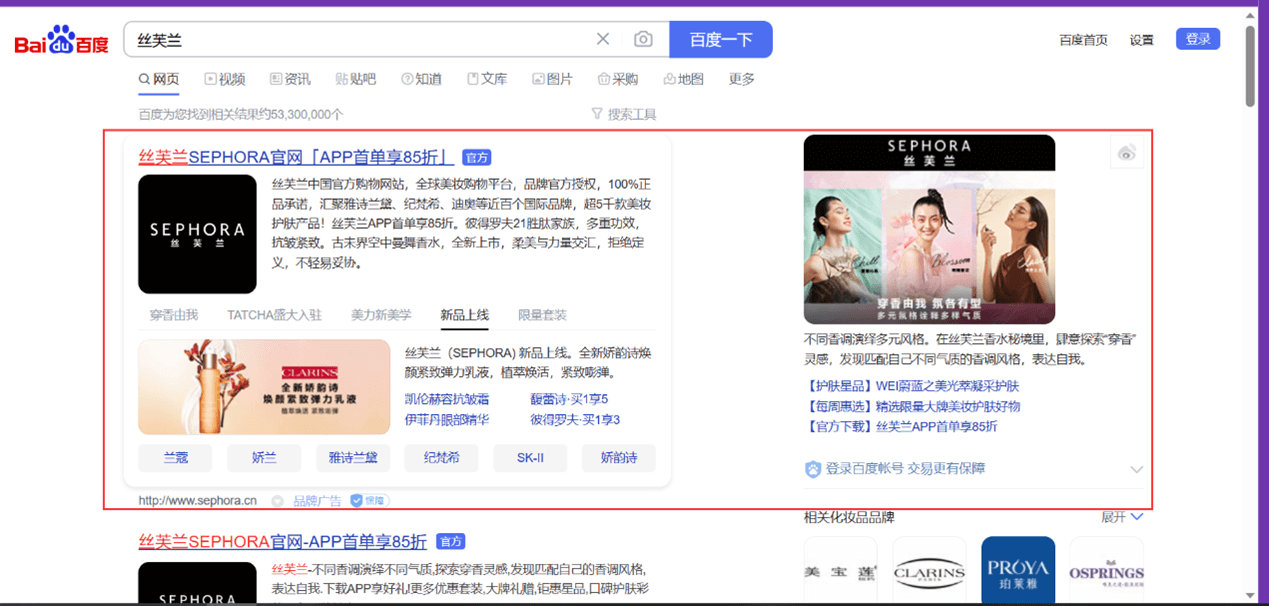Screen dimensions: 1269x606
Task: Click the 保障 shield badge below the ad
Action: tap(368, 500)
